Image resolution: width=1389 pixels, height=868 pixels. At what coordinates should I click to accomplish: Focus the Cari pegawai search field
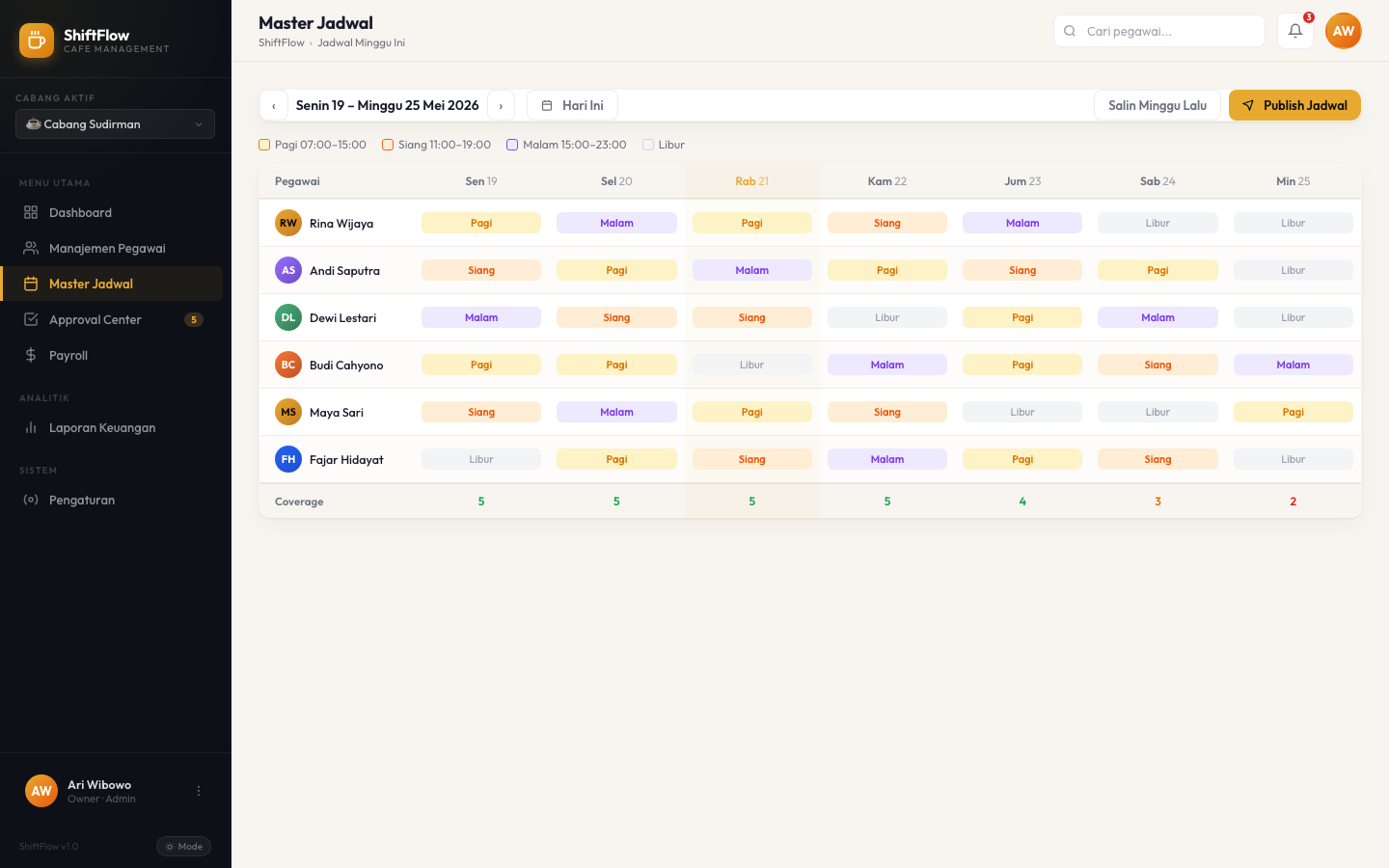click(x=1159, y=31)
